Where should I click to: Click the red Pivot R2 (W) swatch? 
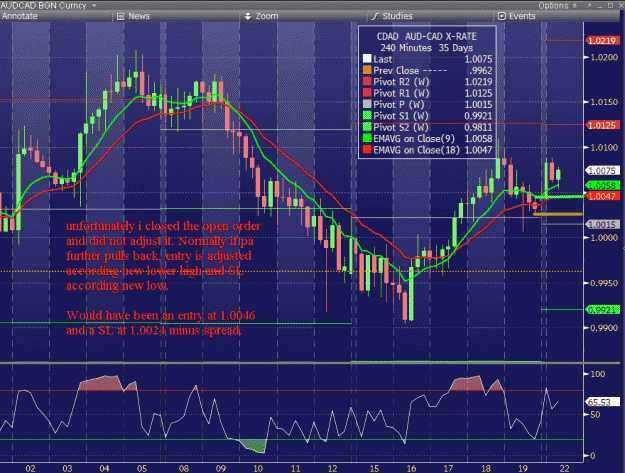pyautogui.click(x=367, y=82)
